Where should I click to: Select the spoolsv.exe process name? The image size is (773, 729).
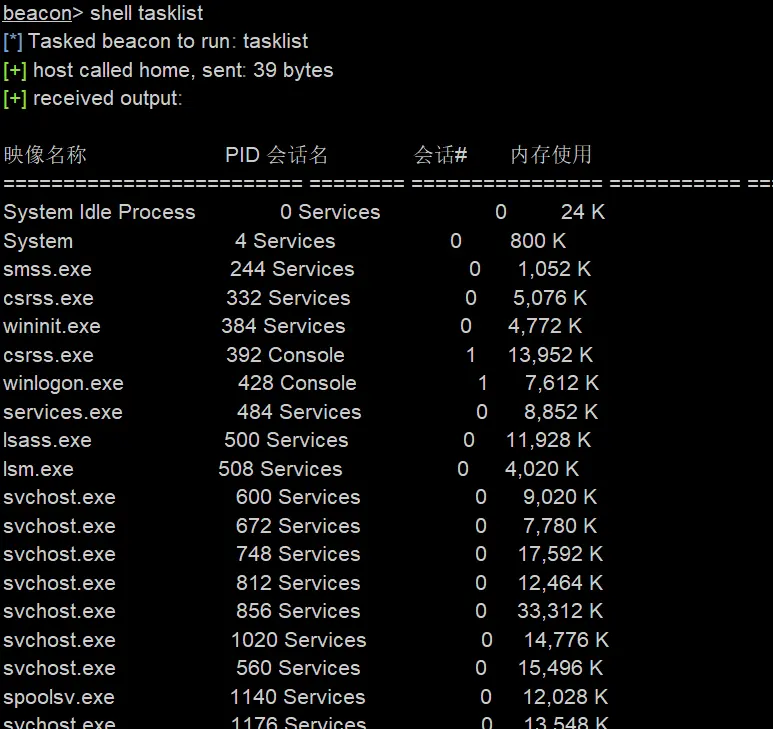(59, 697)
